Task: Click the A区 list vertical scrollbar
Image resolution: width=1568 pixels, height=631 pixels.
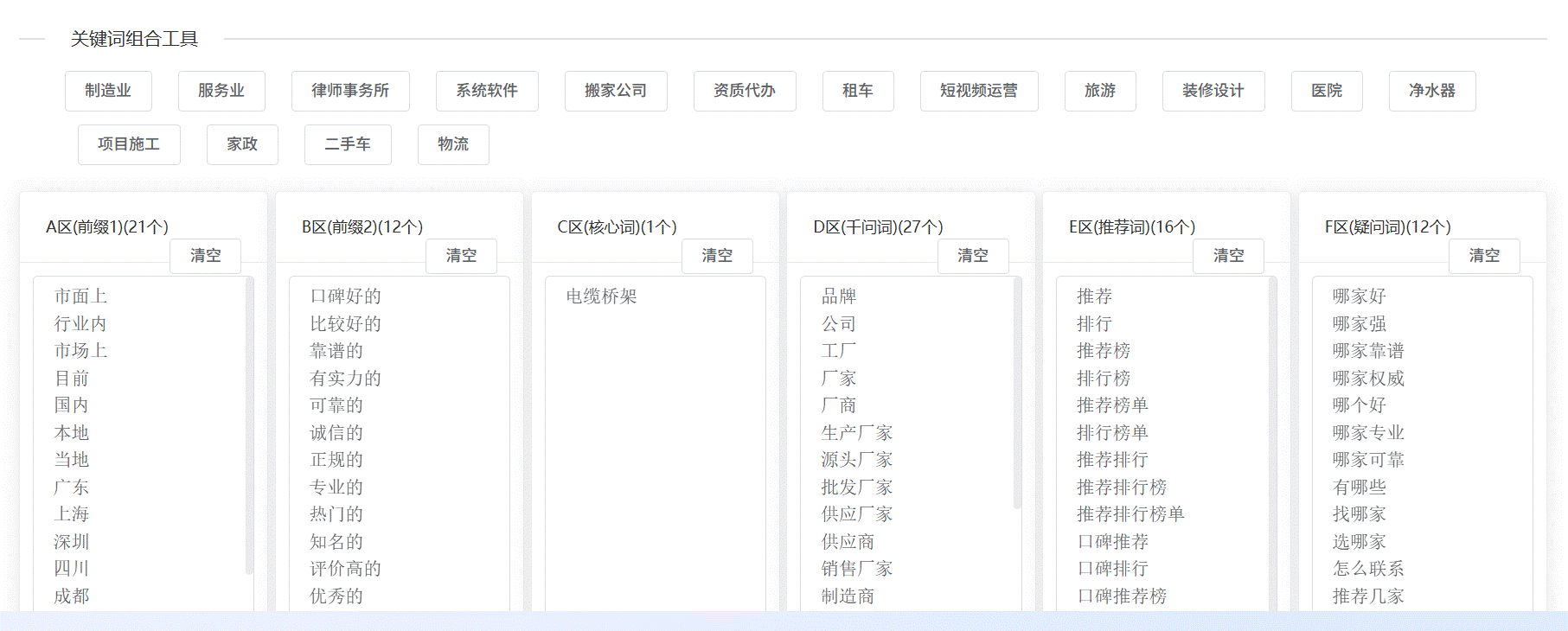Action: click(249, 424)
